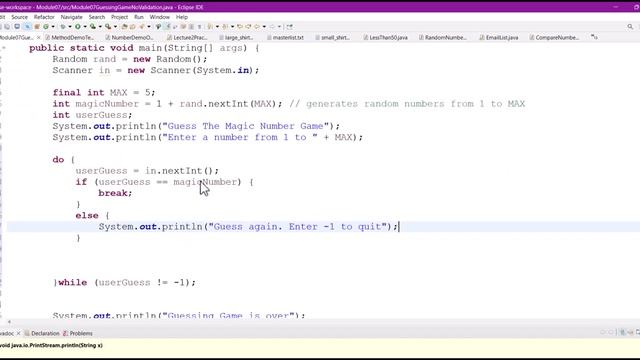This screenshot has height=360, width=640.
Task: Open the Help menu
Action: coord(182,17)
